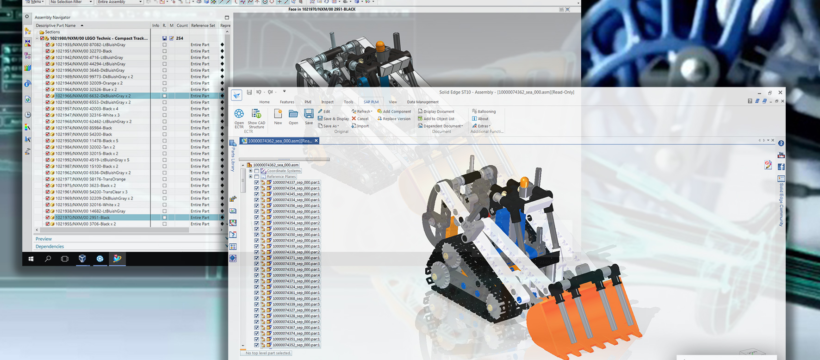Click the Save icon in SAP PLM ribbon
Viewport: 820px width, 360px height.
[309, 114]
